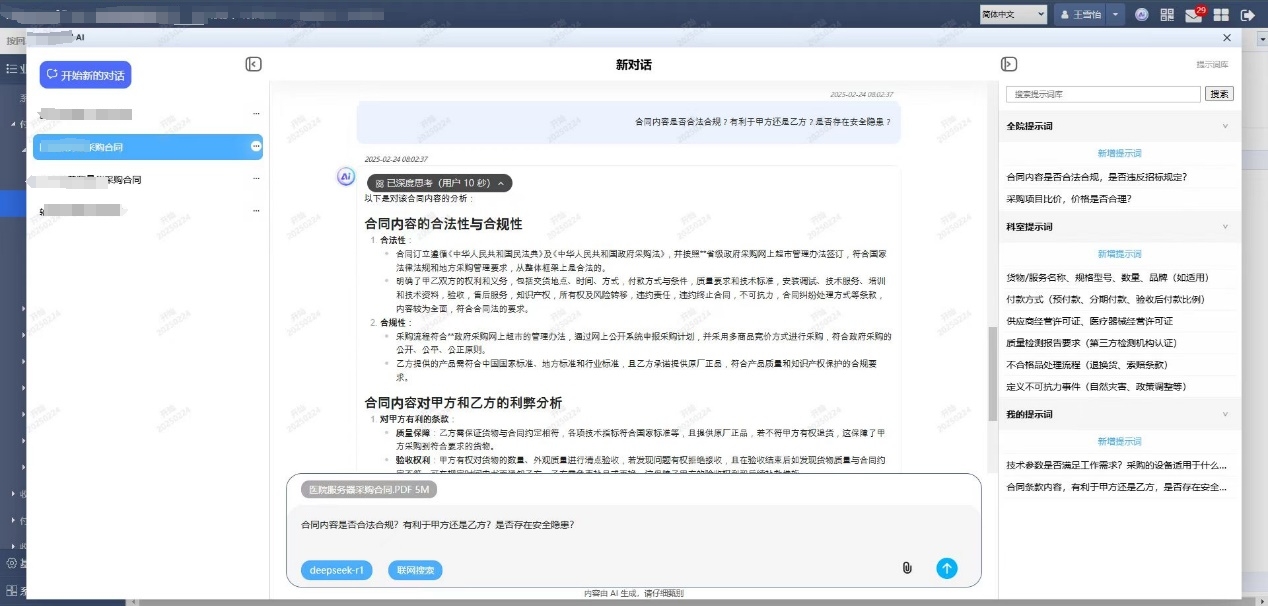
Task: Click 新增提示词 under 我的提示词
Action: 1119,441
